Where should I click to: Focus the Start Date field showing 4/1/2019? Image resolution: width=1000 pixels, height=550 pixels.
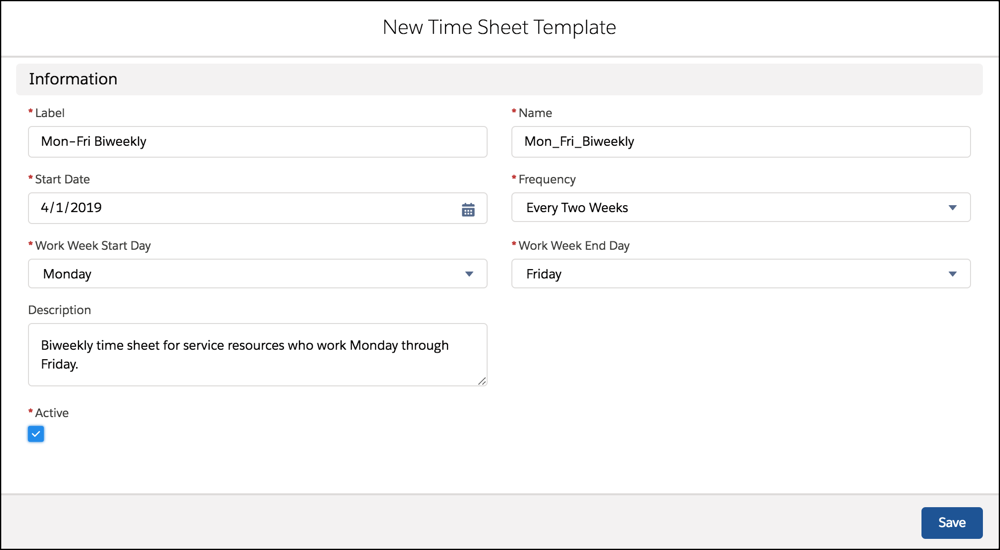(x=258, y=208)
